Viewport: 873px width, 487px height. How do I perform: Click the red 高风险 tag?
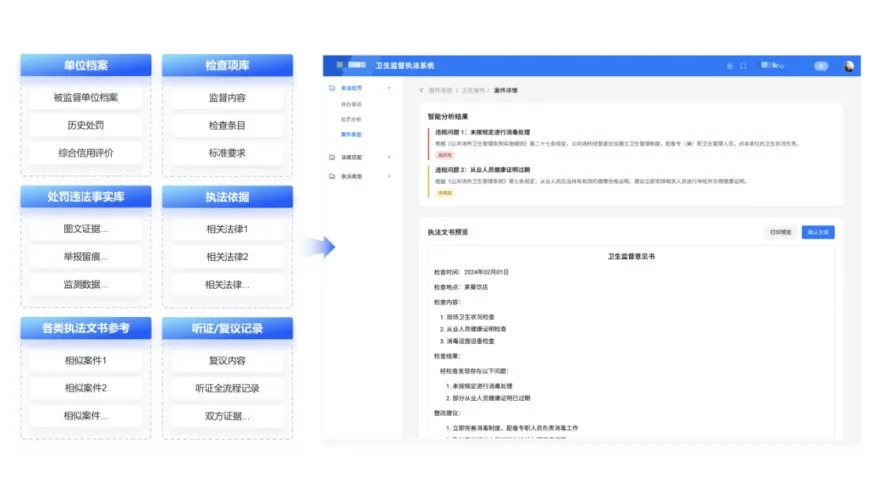[445, 155]
